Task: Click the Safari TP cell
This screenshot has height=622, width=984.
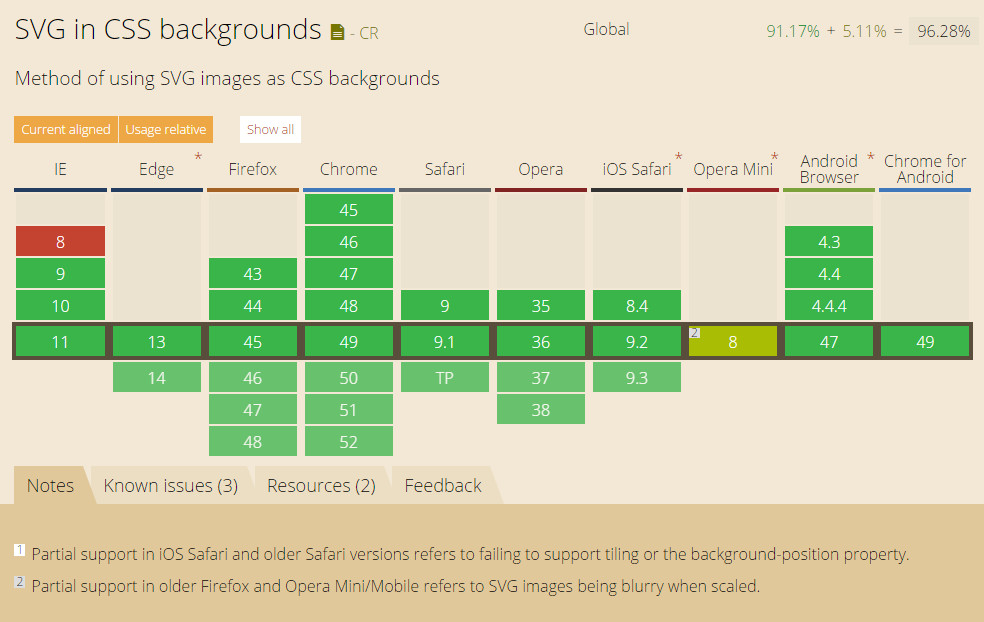Action: tap(444, 377)
